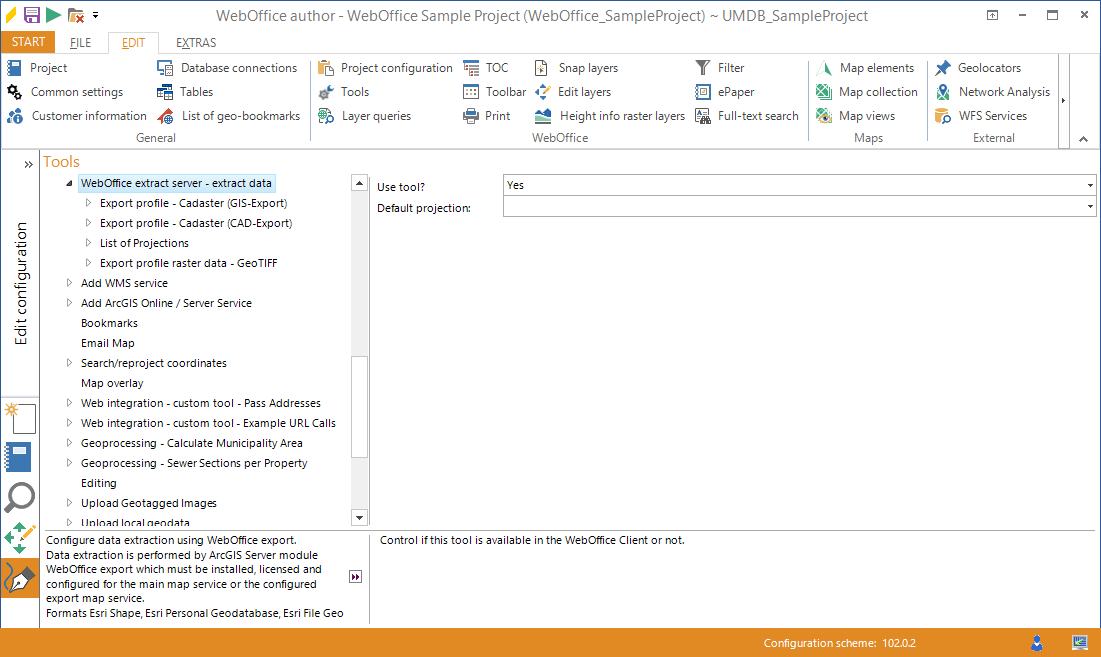
Task: Select the Print tool in WebOffice group
Action: [488, 115]
